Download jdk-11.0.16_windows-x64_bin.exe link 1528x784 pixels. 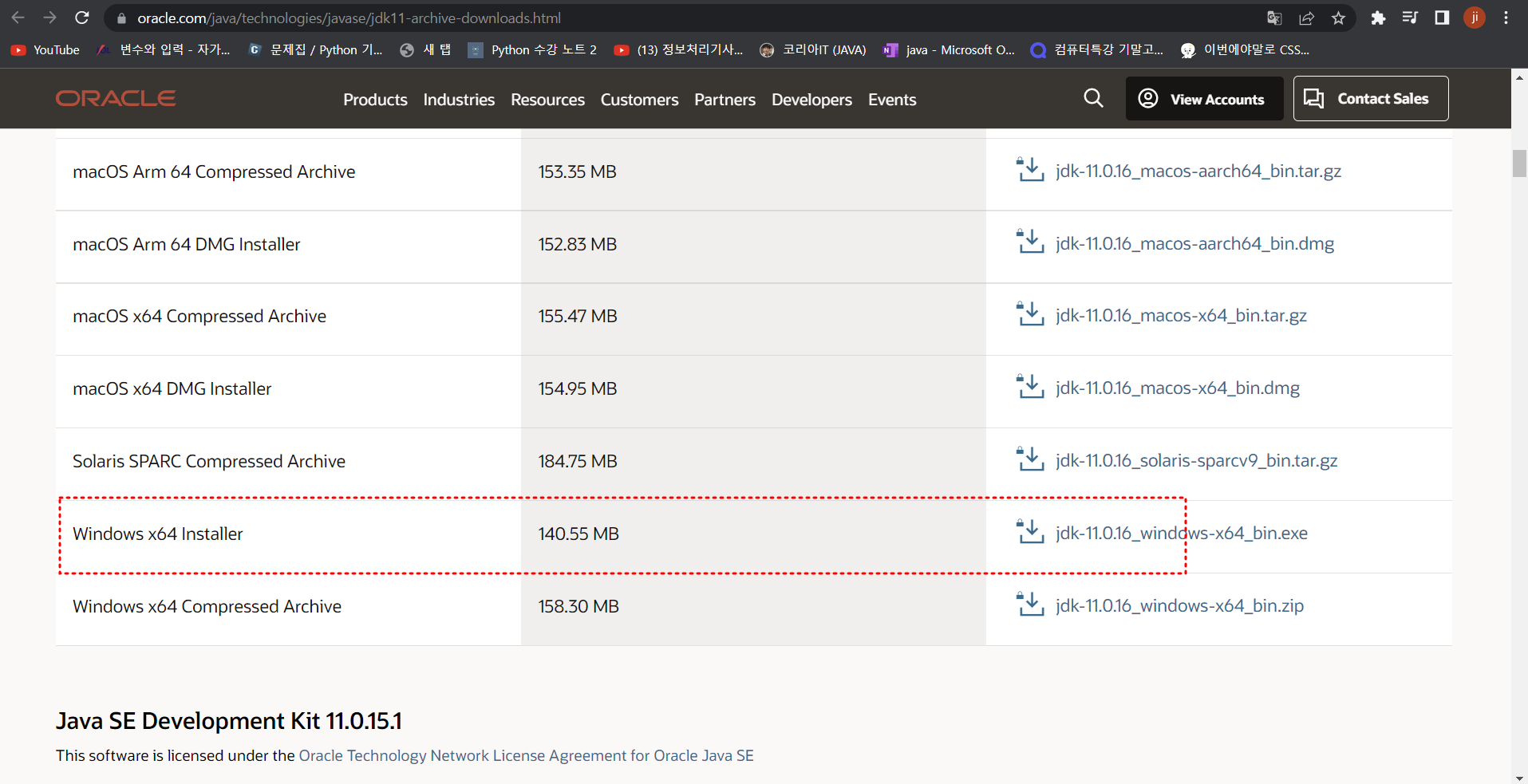coord(1181,533)
